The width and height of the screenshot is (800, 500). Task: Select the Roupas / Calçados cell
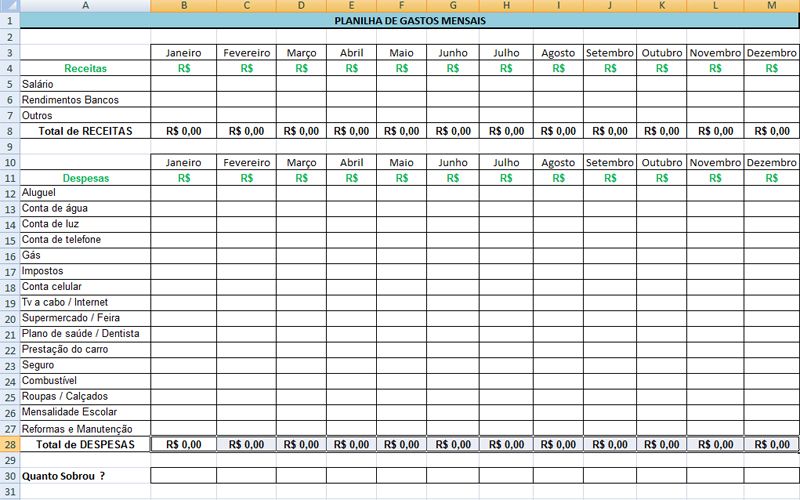point(85,396)
